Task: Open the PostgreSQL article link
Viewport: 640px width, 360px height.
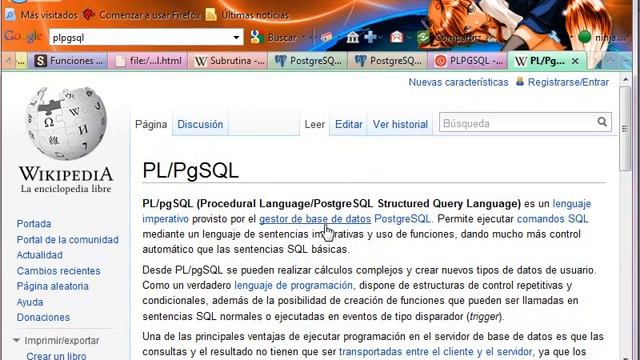Action: click(x=402, y=219)
